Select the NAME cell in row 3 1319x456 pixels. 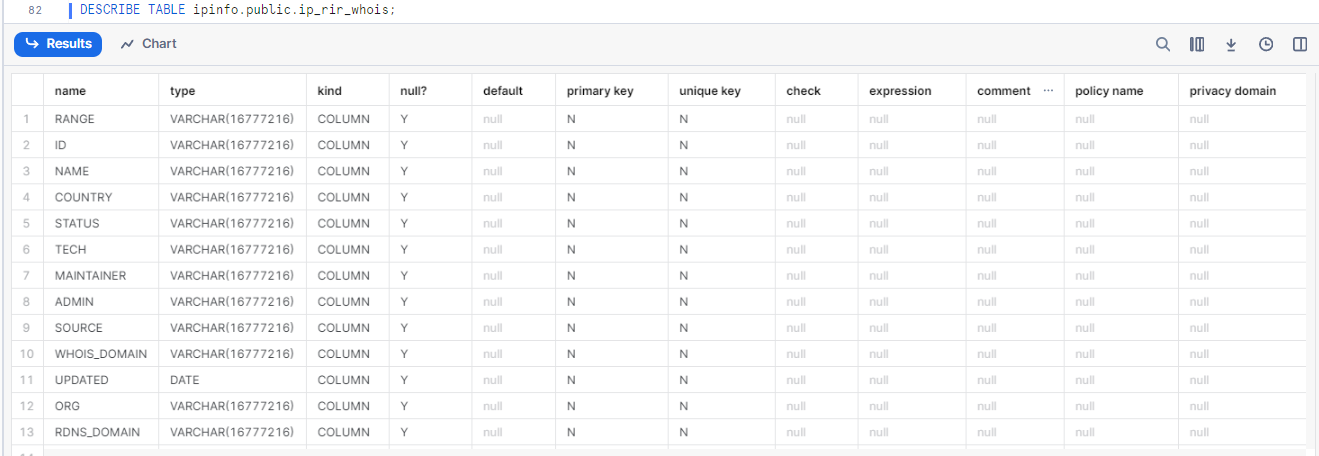[101, 171]
